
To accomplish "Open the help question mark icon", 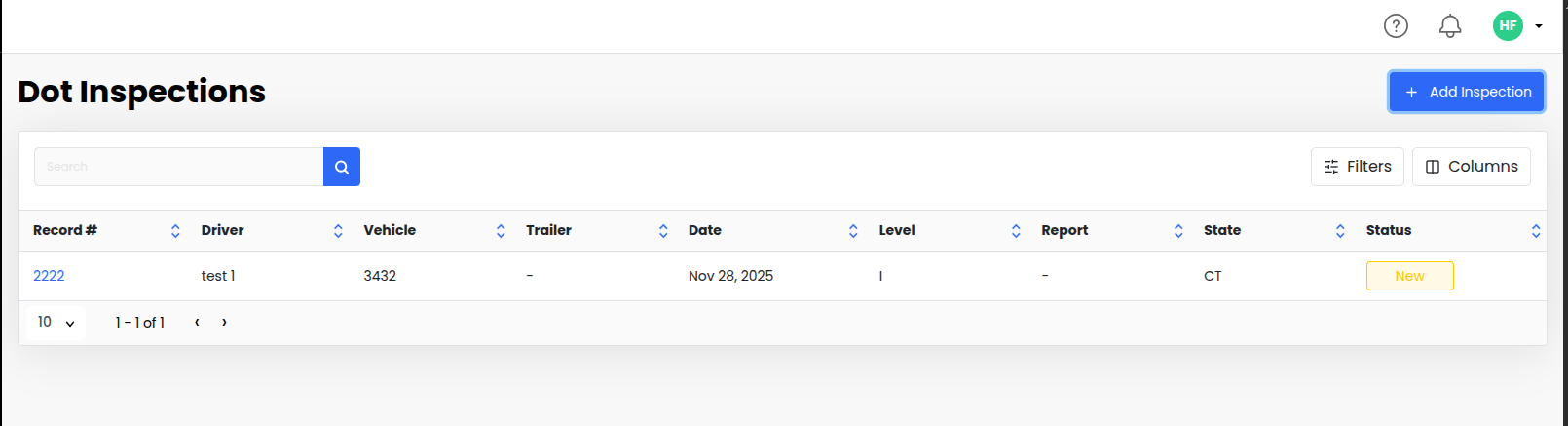I will pyautogui.click(x=1396, y=26).
